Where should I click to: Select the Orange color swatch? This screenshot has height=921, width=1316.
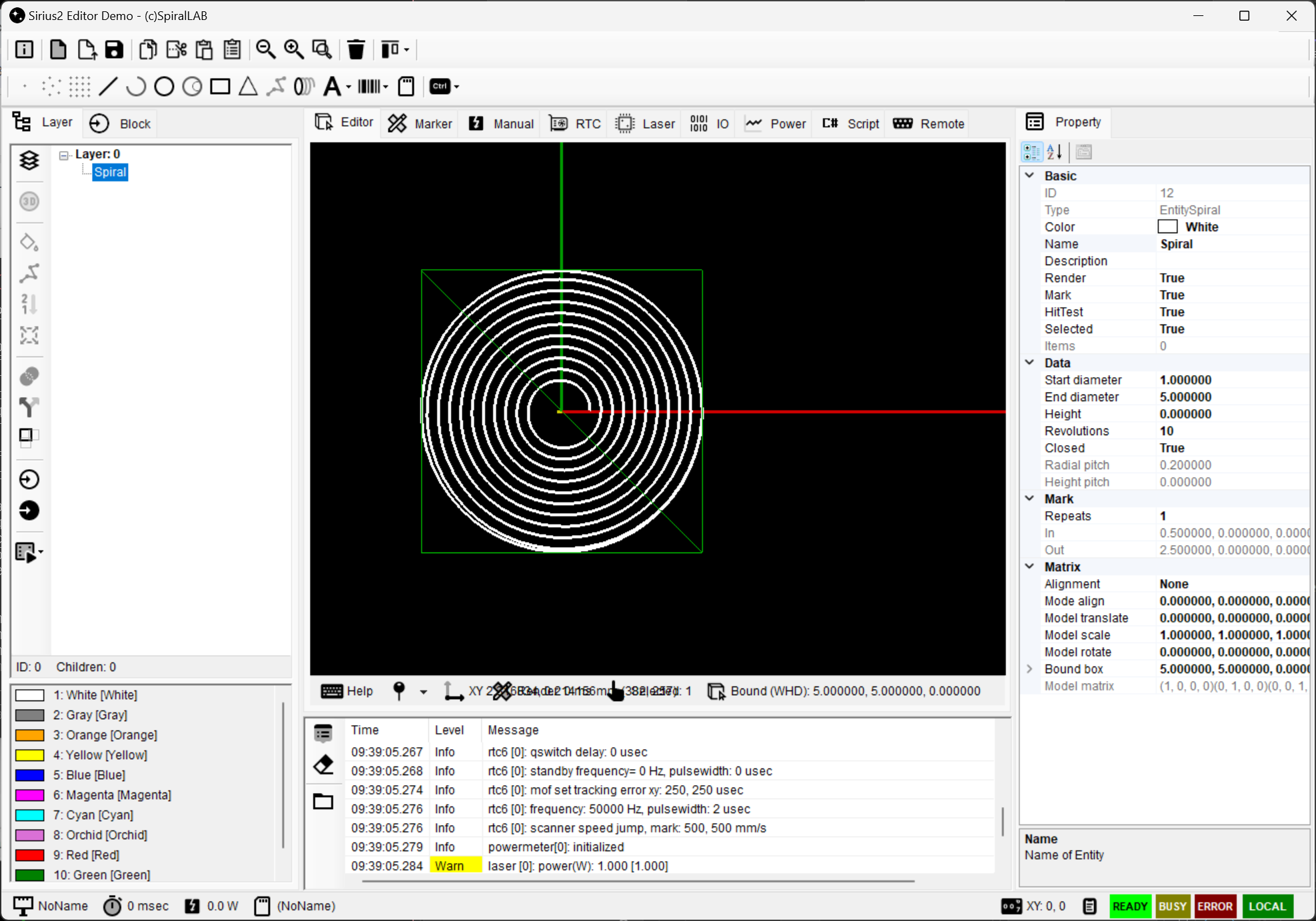click(30, 735)
